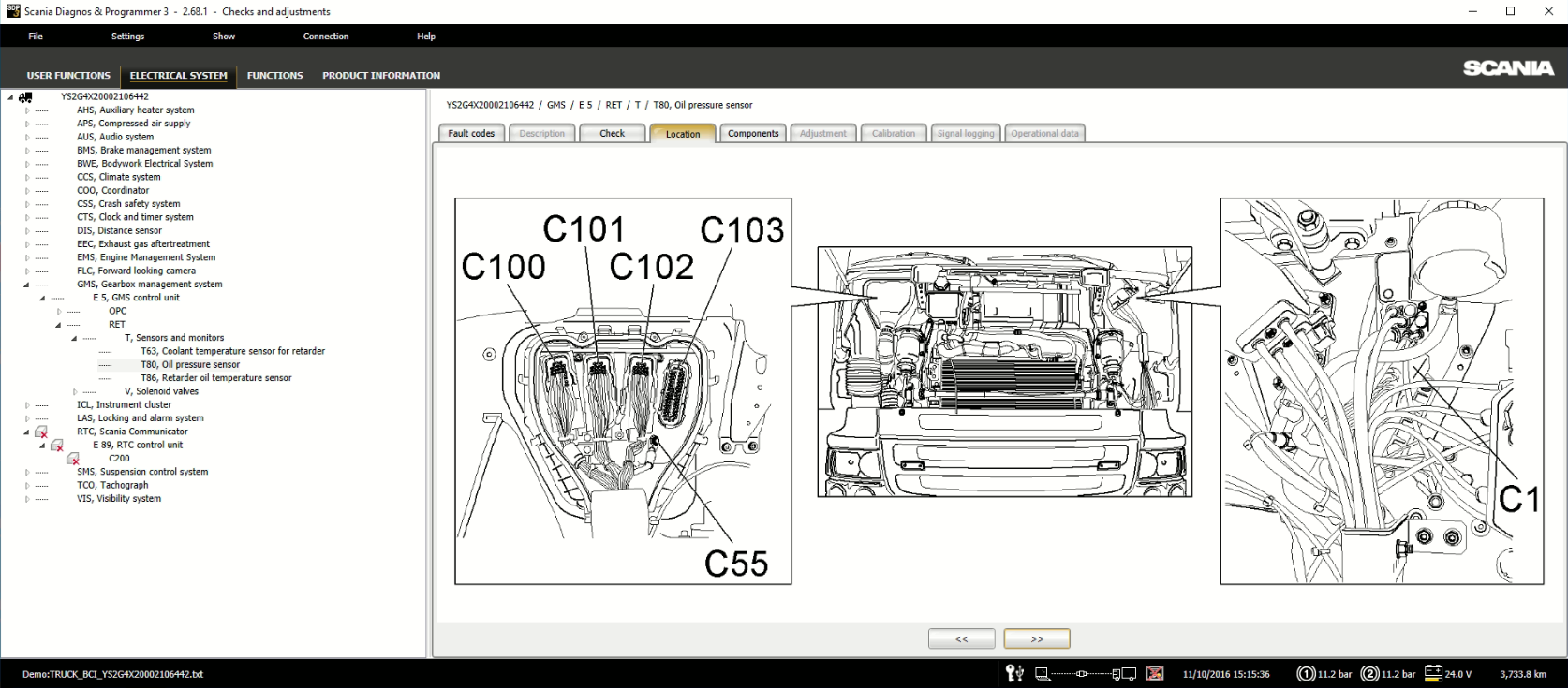The width and height of the screenshot is (1568, 688).
Task: Click the engine bay overview diagram
Action: point(1004,372)
